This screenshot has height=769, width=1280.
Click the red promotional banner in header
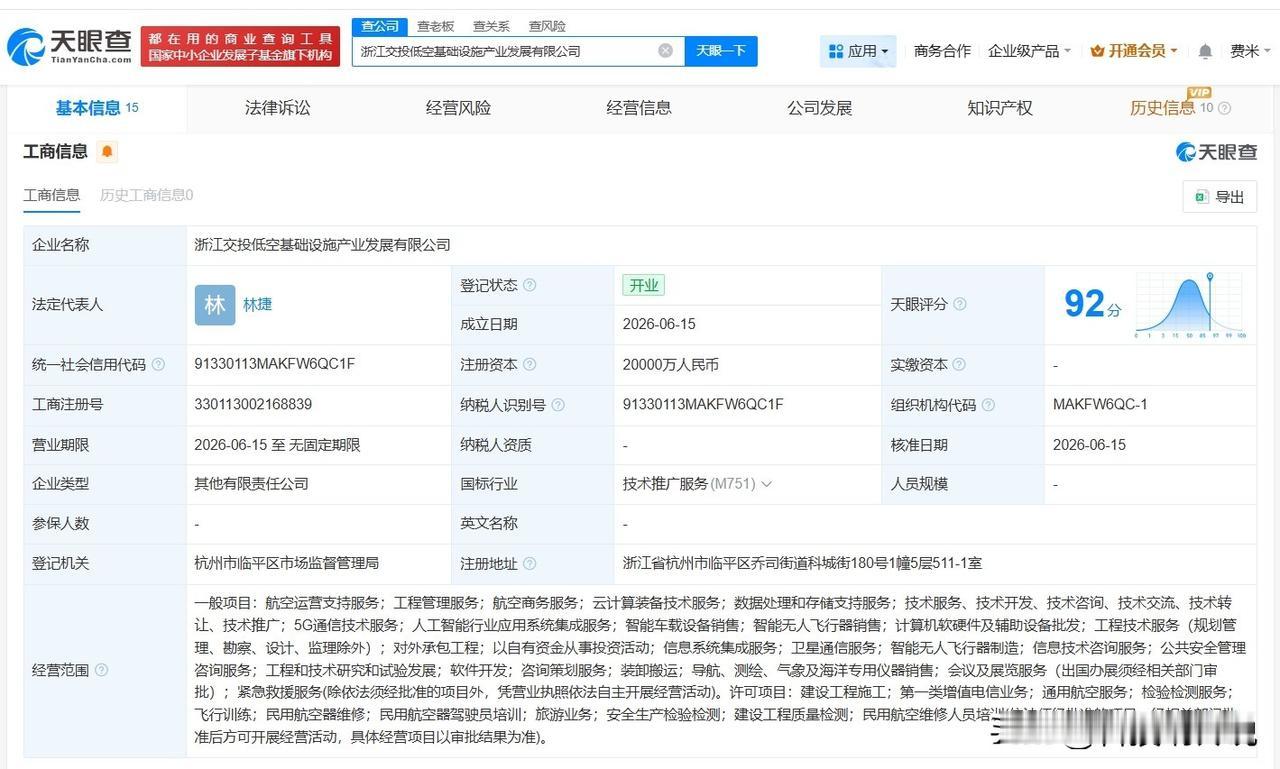click(x=240, y=46)
